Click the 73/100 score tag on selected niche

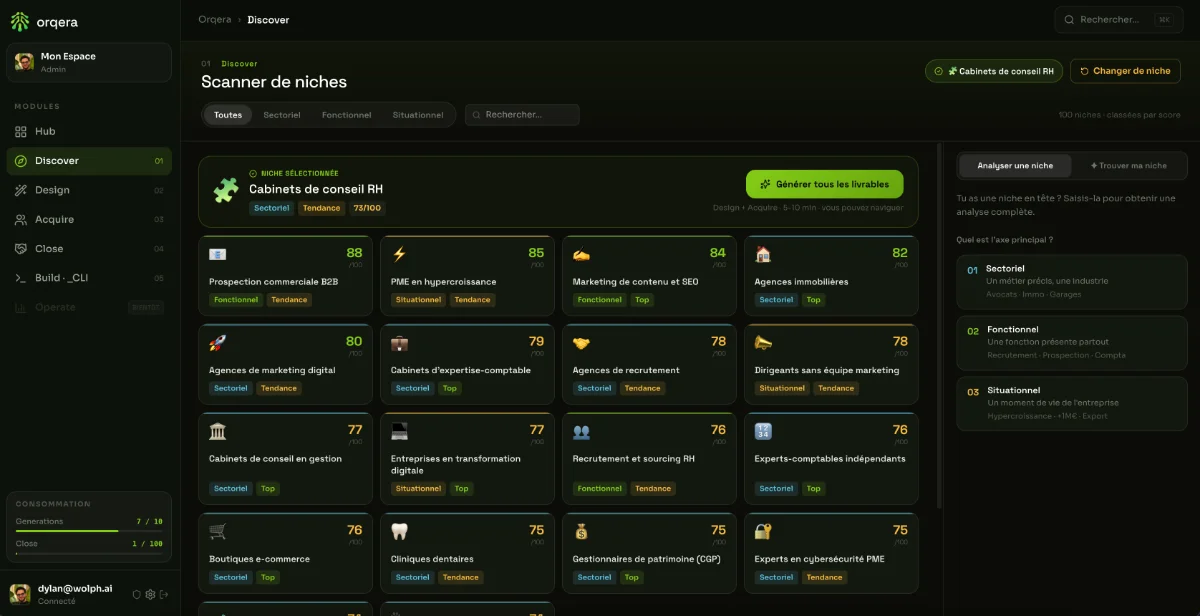pyautogui.click(x=368, y=208)
